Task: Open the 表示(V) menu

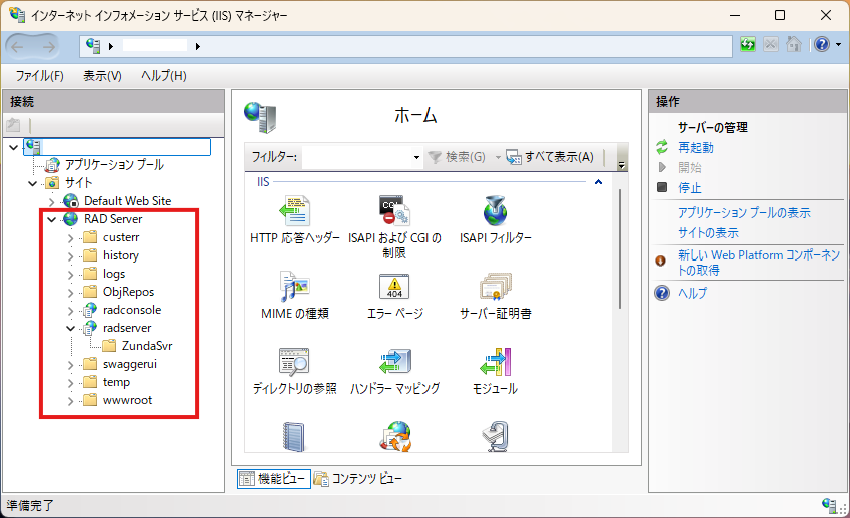Action: (102, 75)
